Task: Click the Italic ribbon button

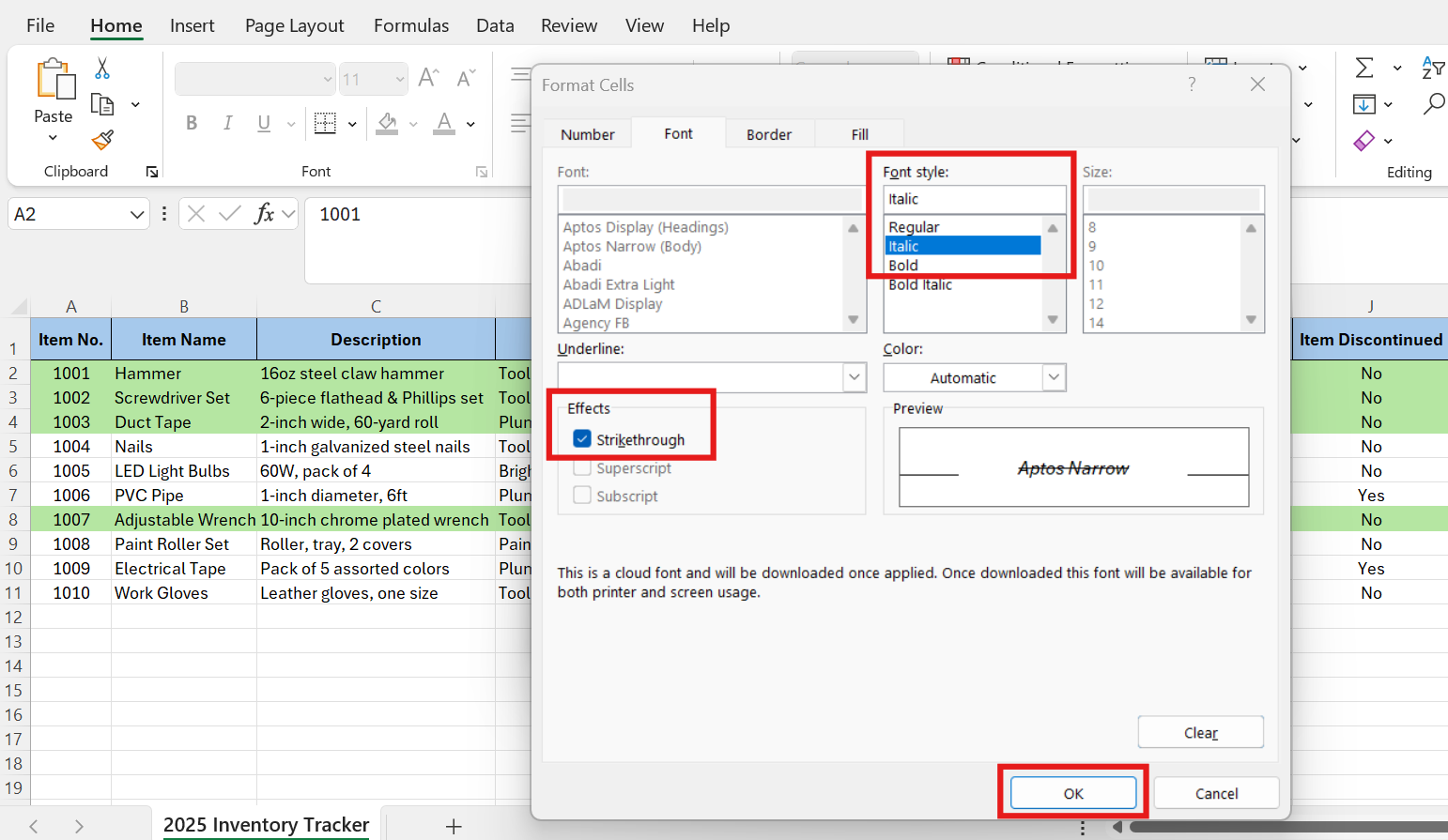Action: point(227,123)
